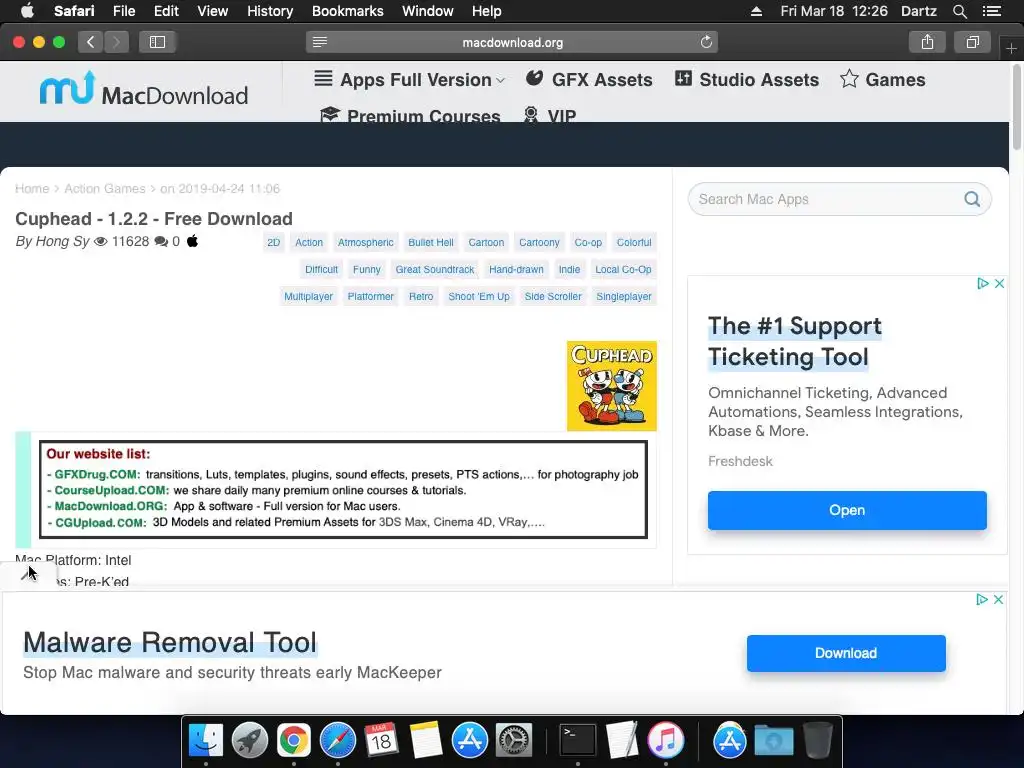
Task: Click the GFXDrug.COM link
Action: [97, 475]
